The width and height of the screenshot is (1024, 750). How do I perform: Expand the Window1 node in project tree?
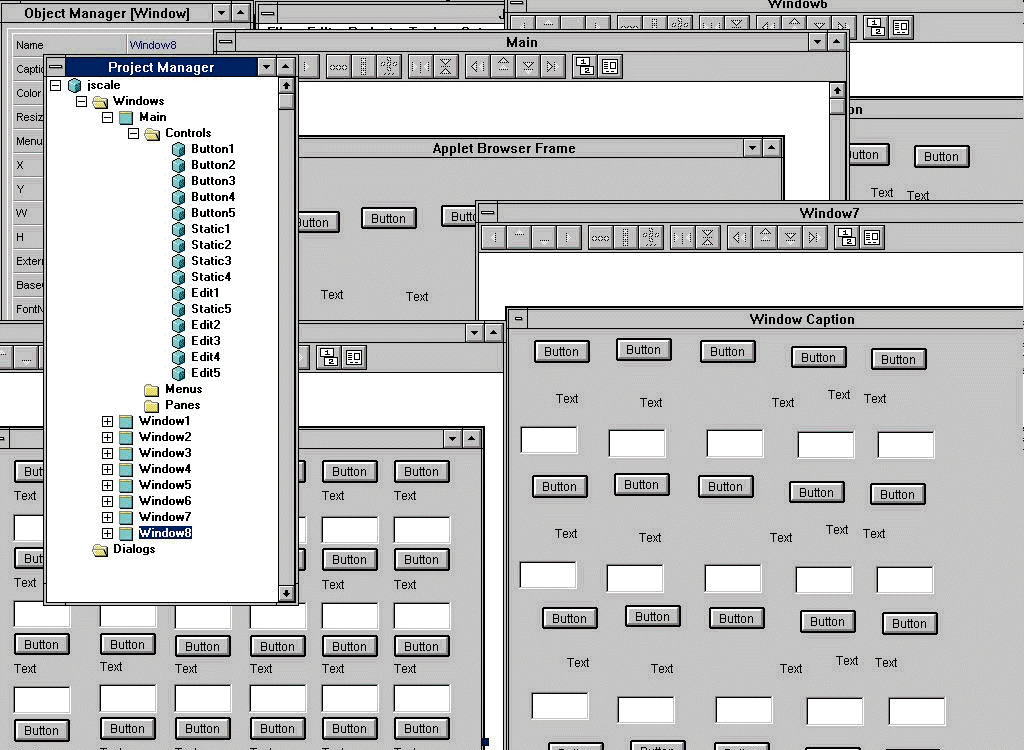(x=107, y=421)
